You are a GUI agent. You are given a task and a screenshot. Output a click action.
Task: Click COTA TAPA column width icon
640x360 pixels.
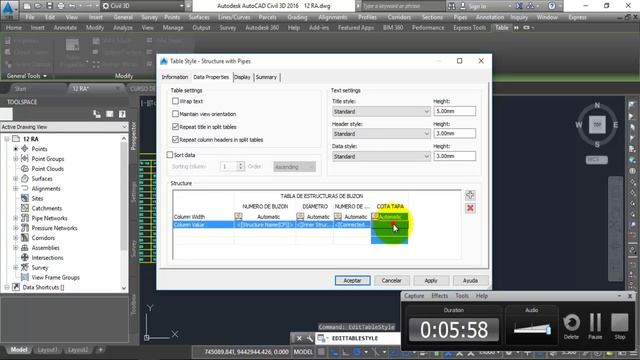coord(375,216)
